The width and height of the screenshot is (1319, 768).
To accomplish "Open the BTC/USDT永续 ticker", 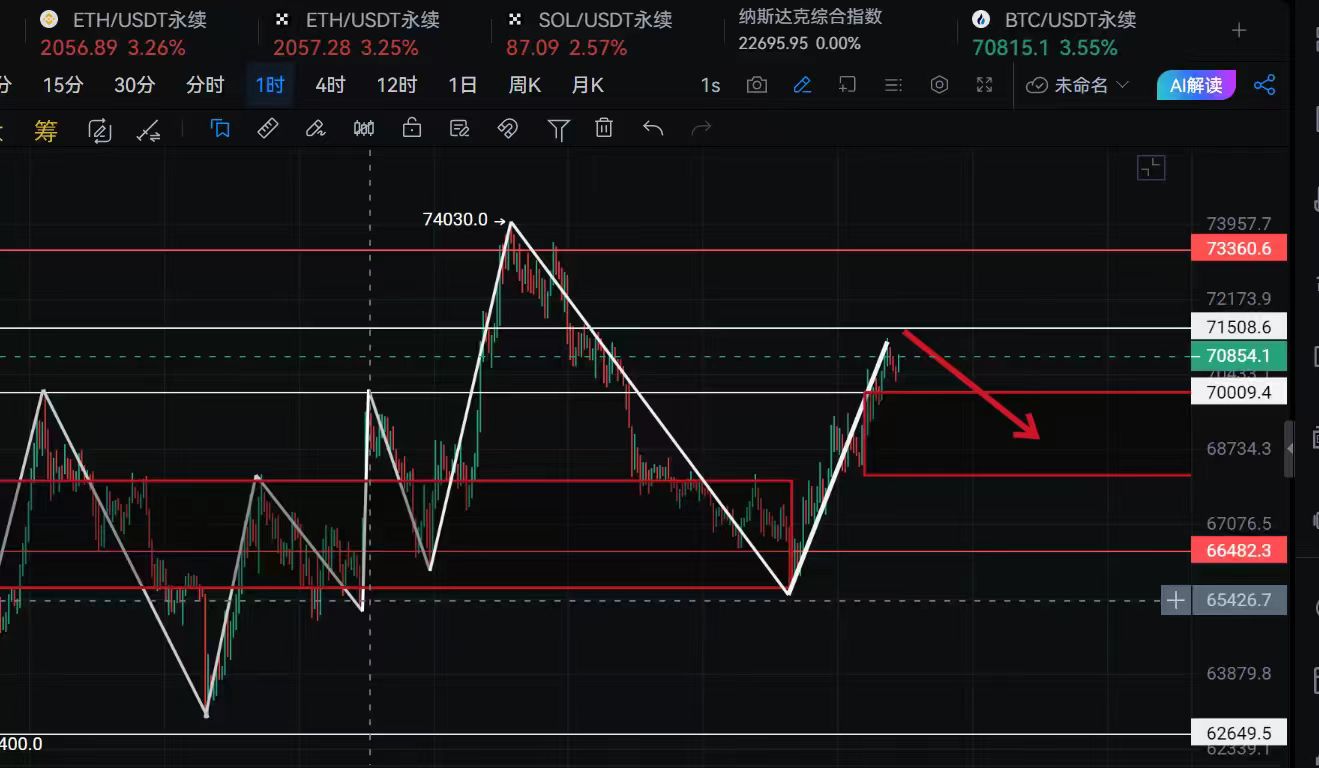I will click(x=1055, y=33).
